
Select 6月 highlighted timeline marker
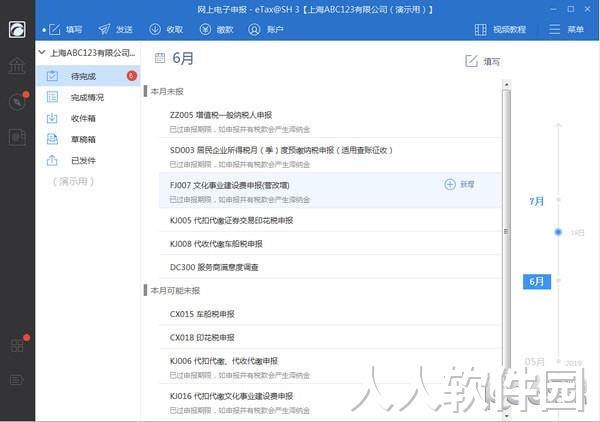536,282
